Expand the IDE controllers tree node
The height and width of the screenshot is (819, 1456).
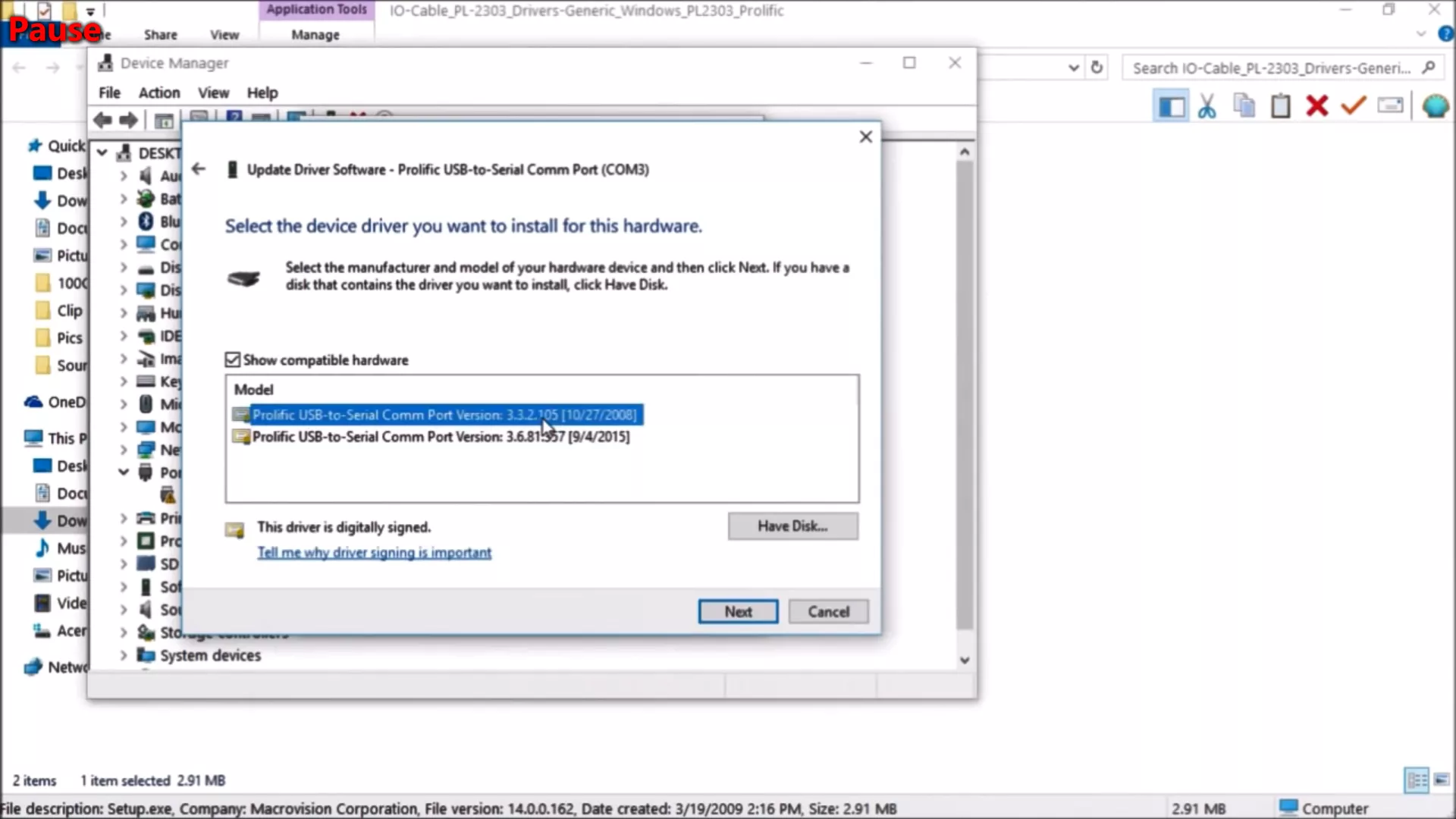point(123,336)
